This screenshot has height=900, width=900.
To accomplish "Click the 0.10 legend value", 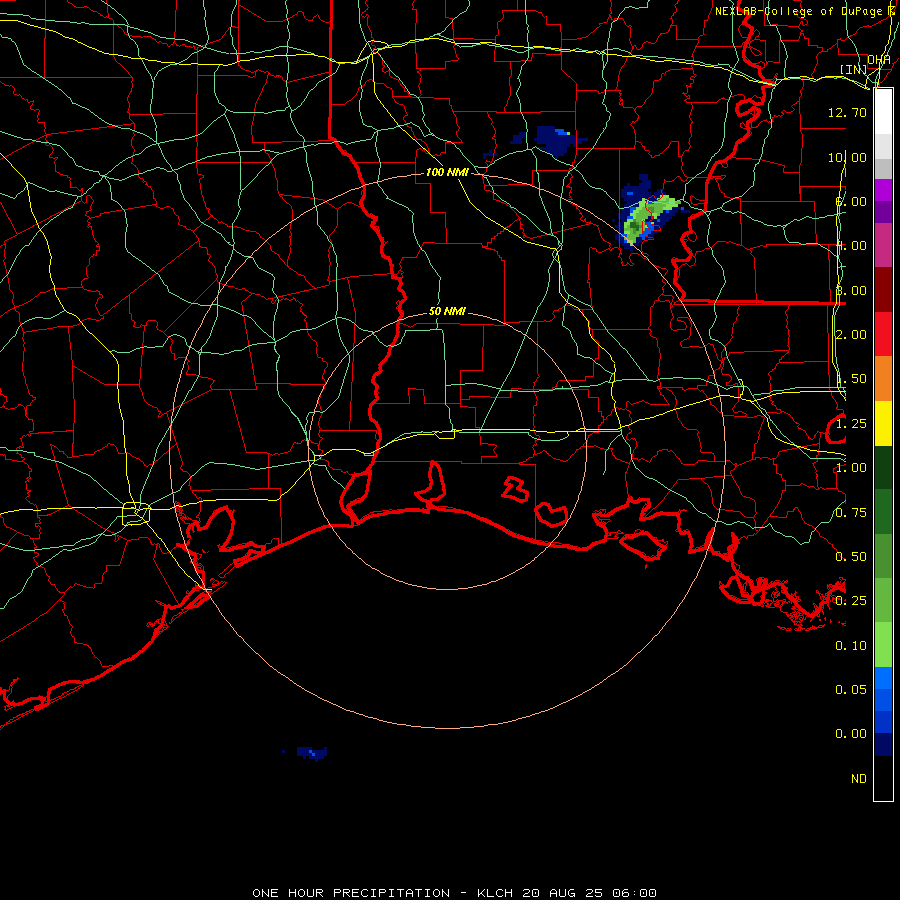I will point(851,646).
